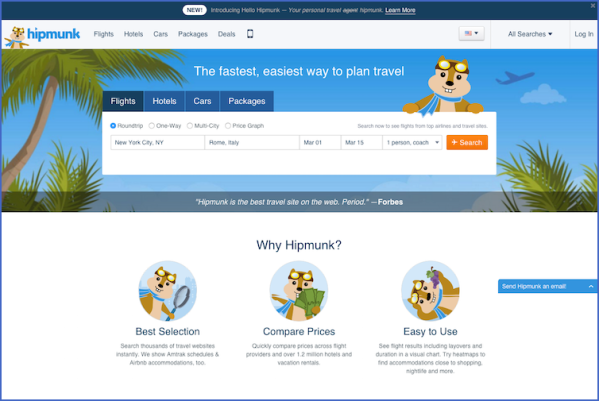Open the 1 person, coach selector
The height and width of the screenshot is (401, 599).
point(412,142)
